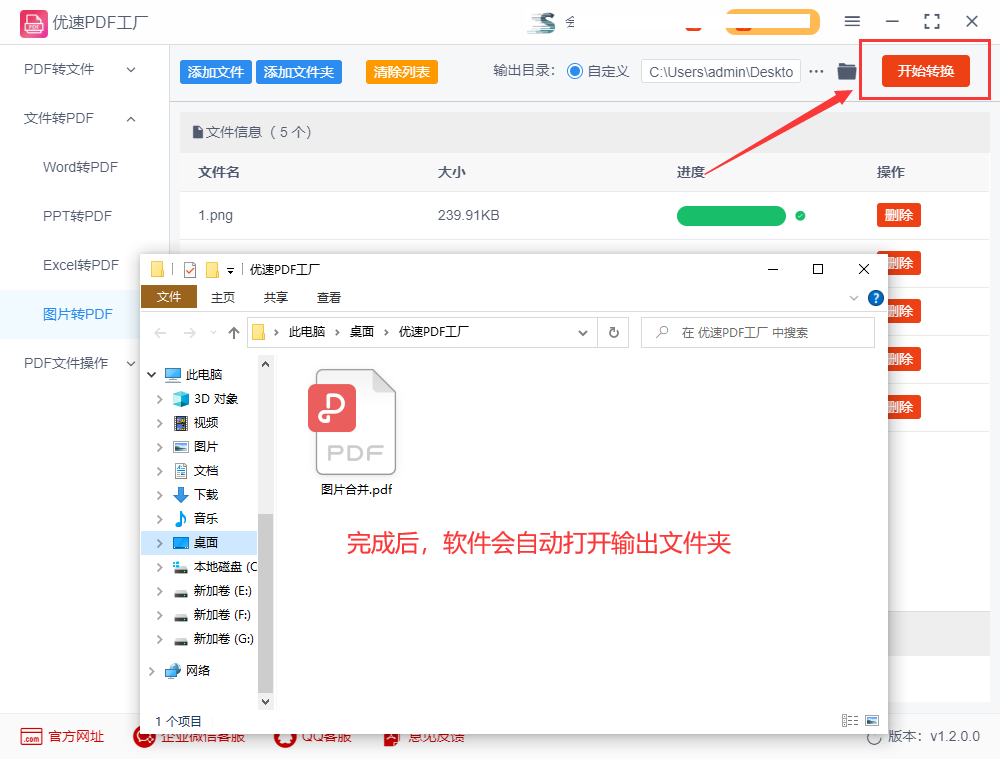Select 下载 folder in navigation tree
1000x760 pixels.
[205, 495]
